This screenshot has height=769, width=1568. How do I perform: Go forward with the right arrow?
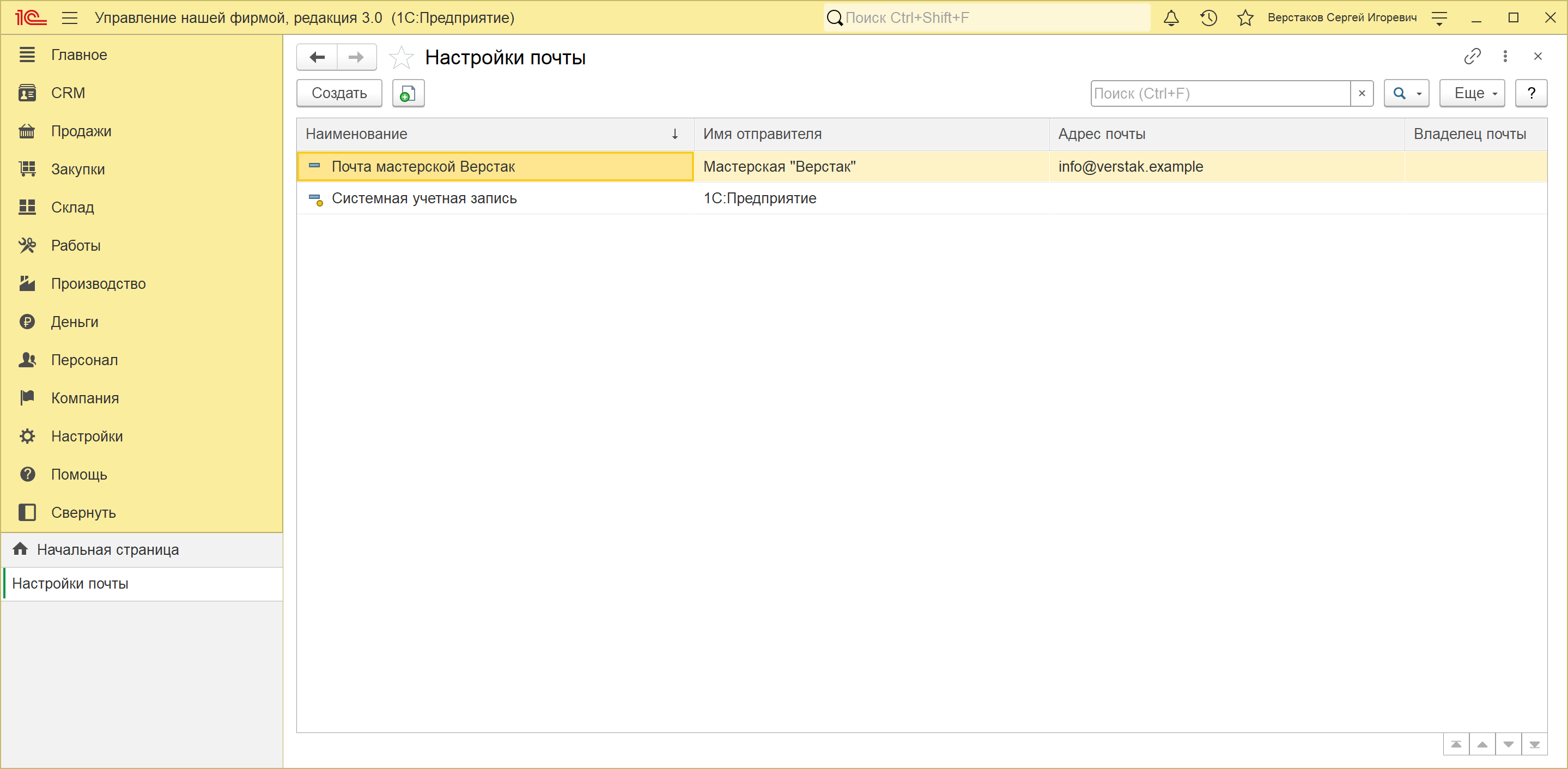(x=356, y=57)
